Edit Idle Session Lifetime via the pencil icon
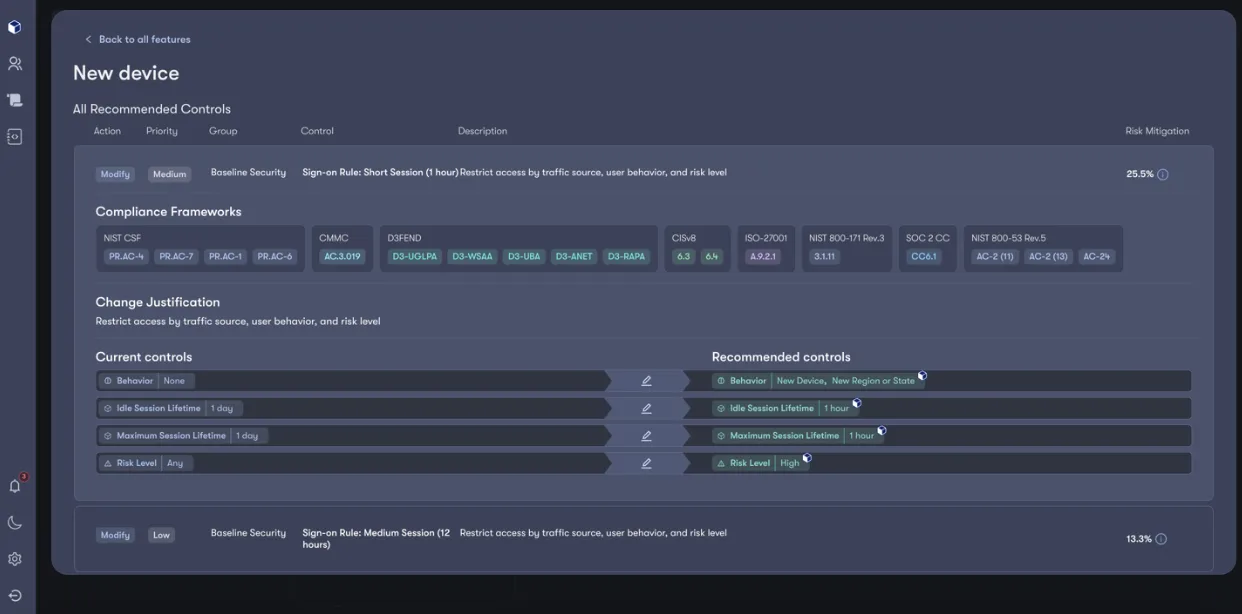The height and width of the screenshot is (614, 1242). (x=645, y=408)
